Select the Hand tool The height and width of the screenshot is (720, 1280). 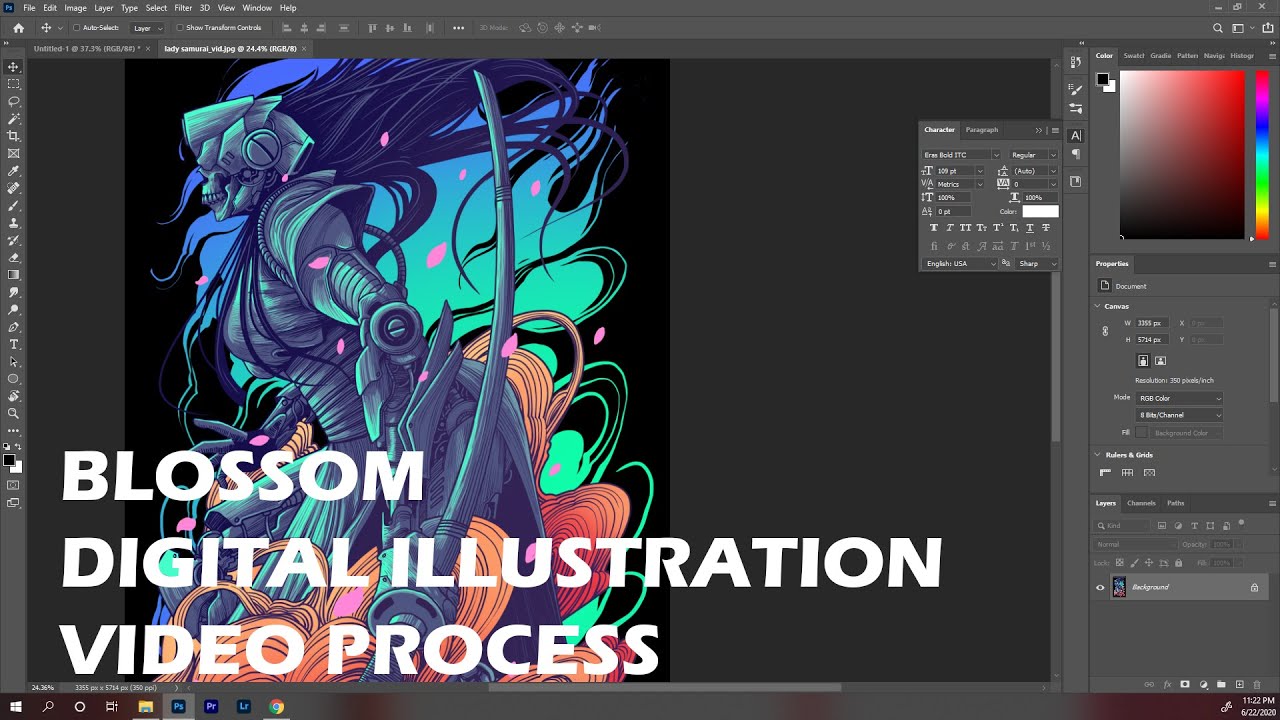(x=13, y=396)
